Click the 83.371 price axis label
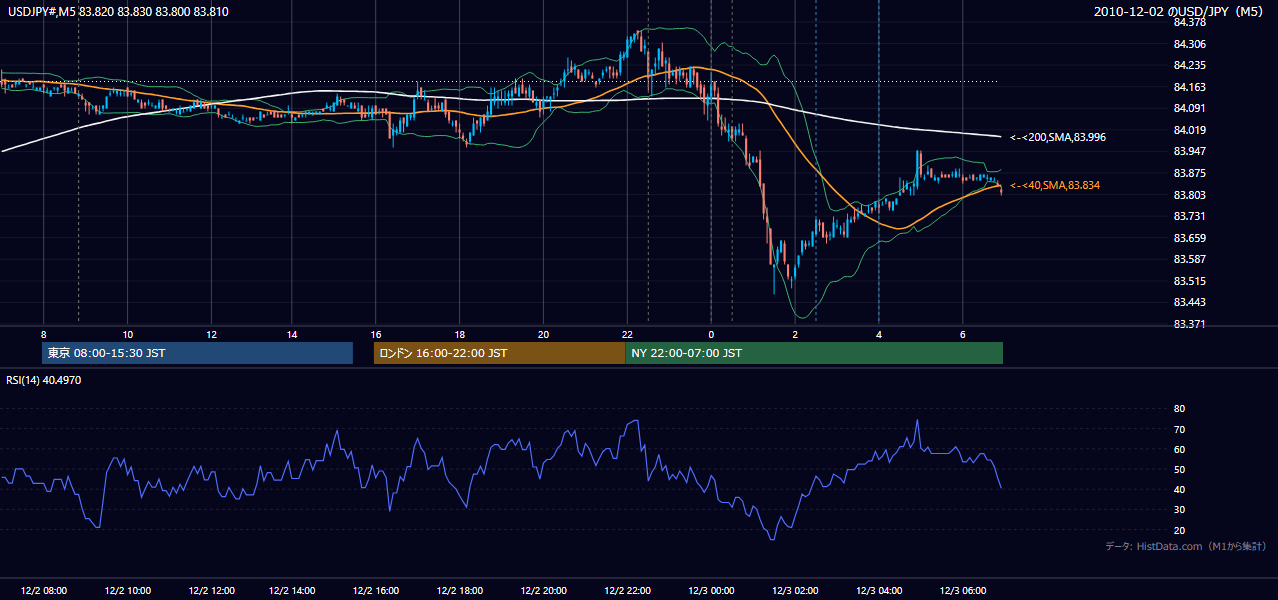 tap(1190, 324)
